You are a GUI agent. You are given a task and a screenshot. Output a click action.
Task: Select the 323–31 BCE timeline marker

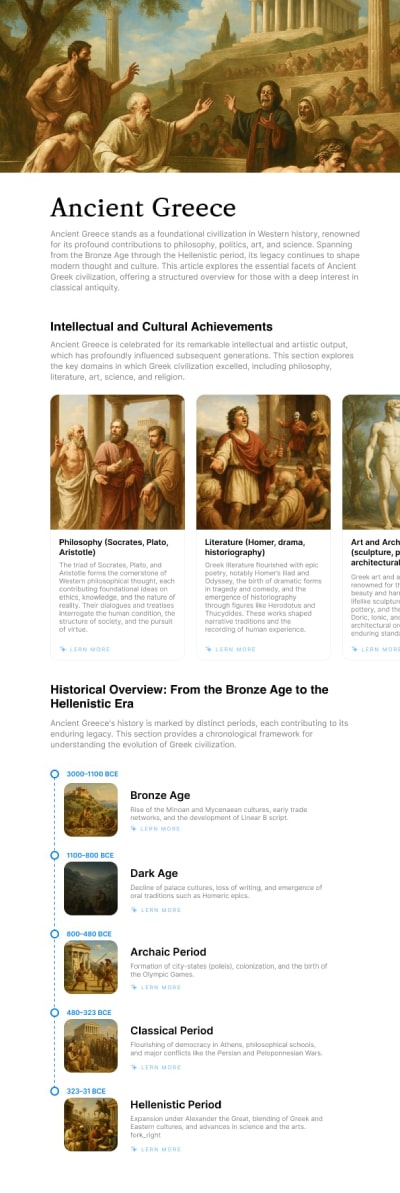tap(54, 1091)
